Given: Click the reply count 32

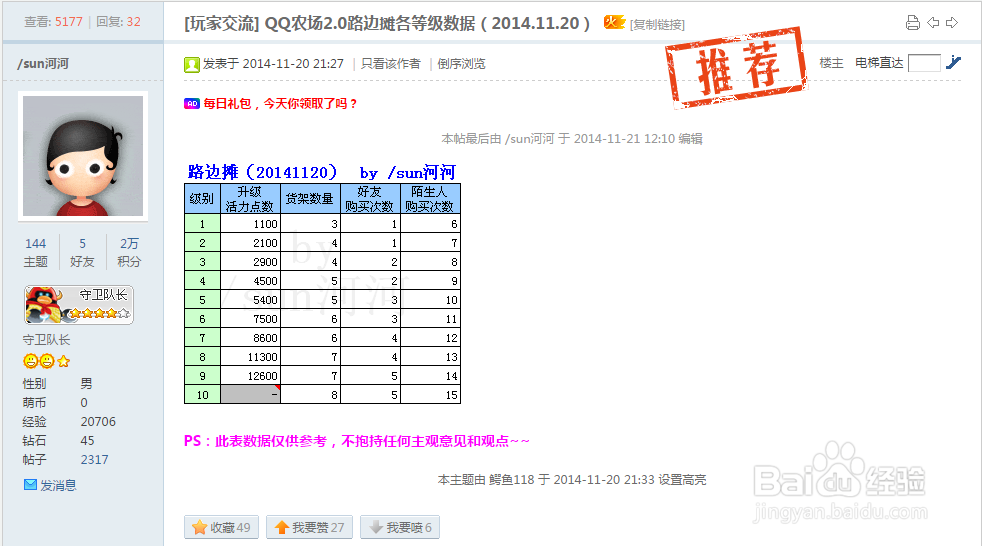Looking at the screenshot, I should point(133,21).
